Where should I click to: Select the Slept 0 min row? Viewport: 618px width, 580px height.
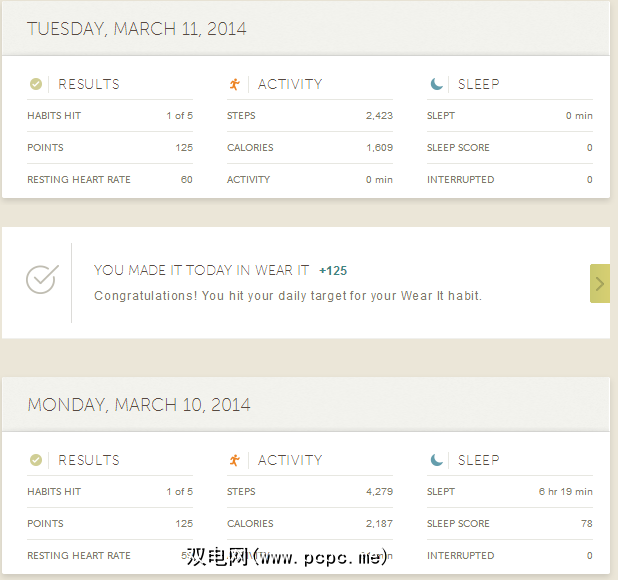click(509, 116)
